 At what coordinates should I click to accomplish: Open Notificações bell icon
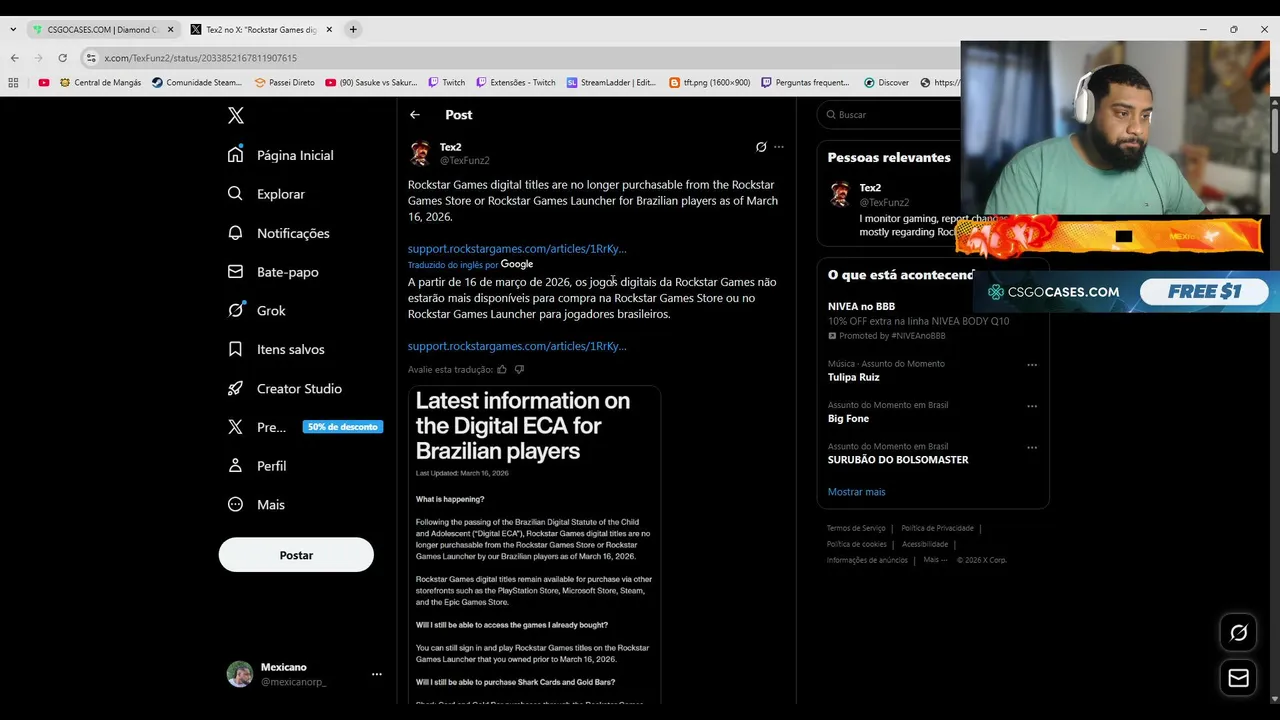point(235,233)
